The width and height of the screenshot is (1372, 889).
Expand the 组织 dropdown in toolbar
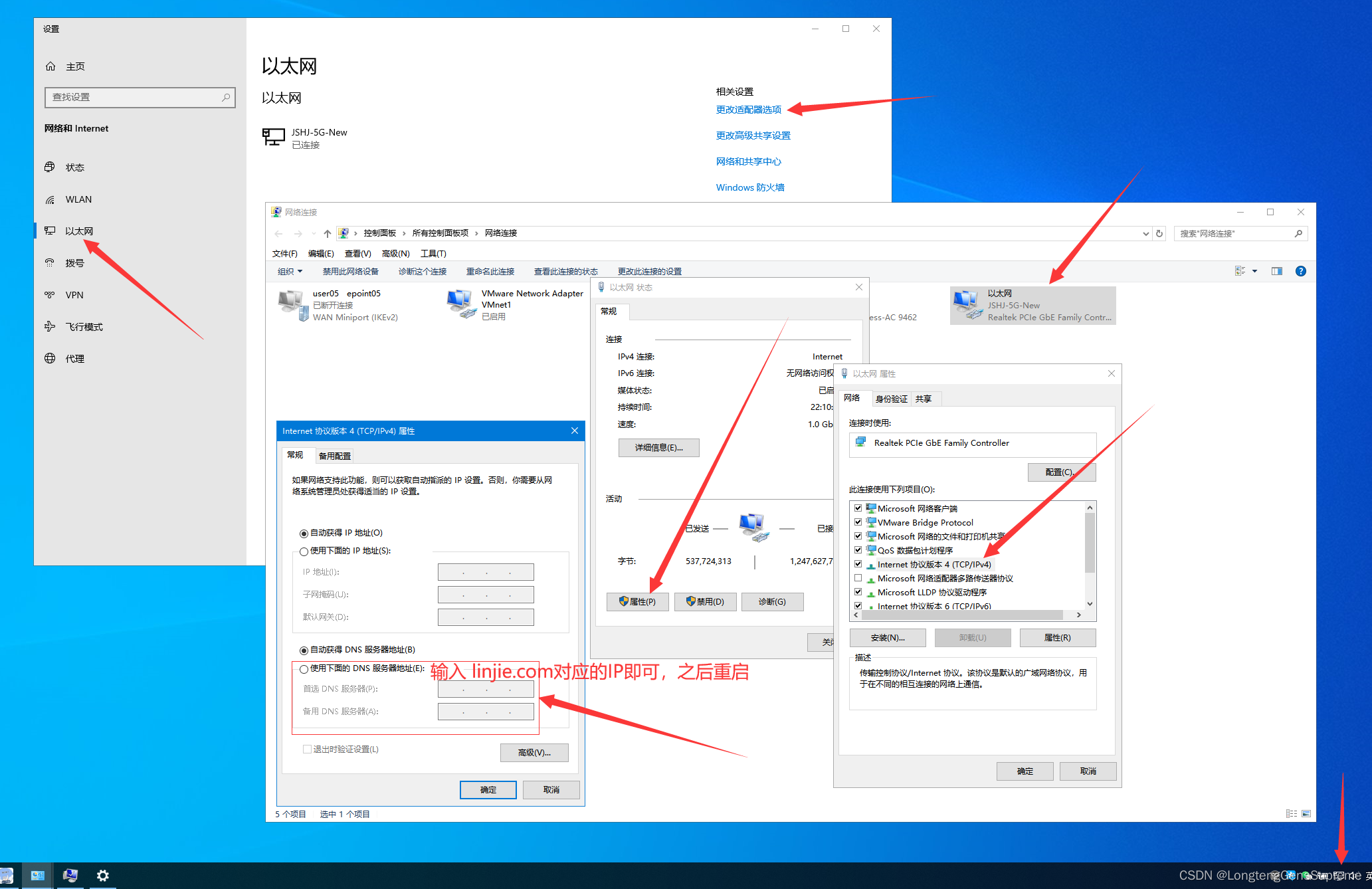(290, 271)
